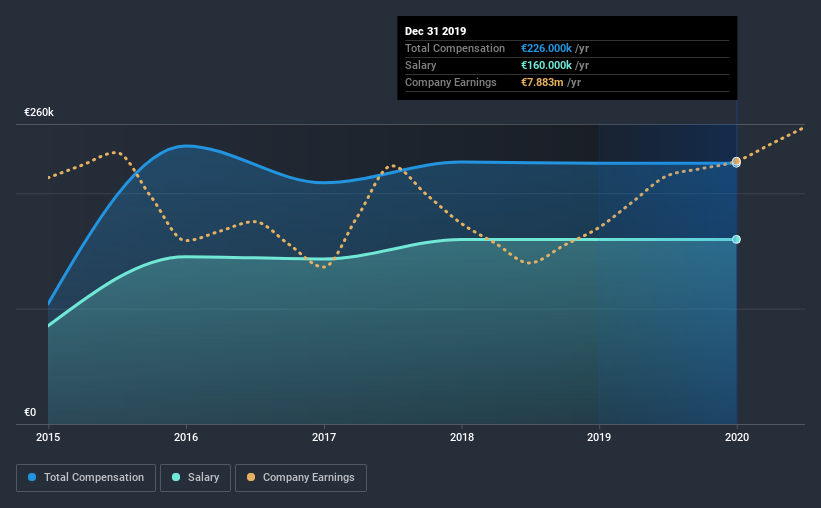This screenshot has width=821, height=508.
Task: Click the 2018 x-axis label
Action: tap(462, 437)
